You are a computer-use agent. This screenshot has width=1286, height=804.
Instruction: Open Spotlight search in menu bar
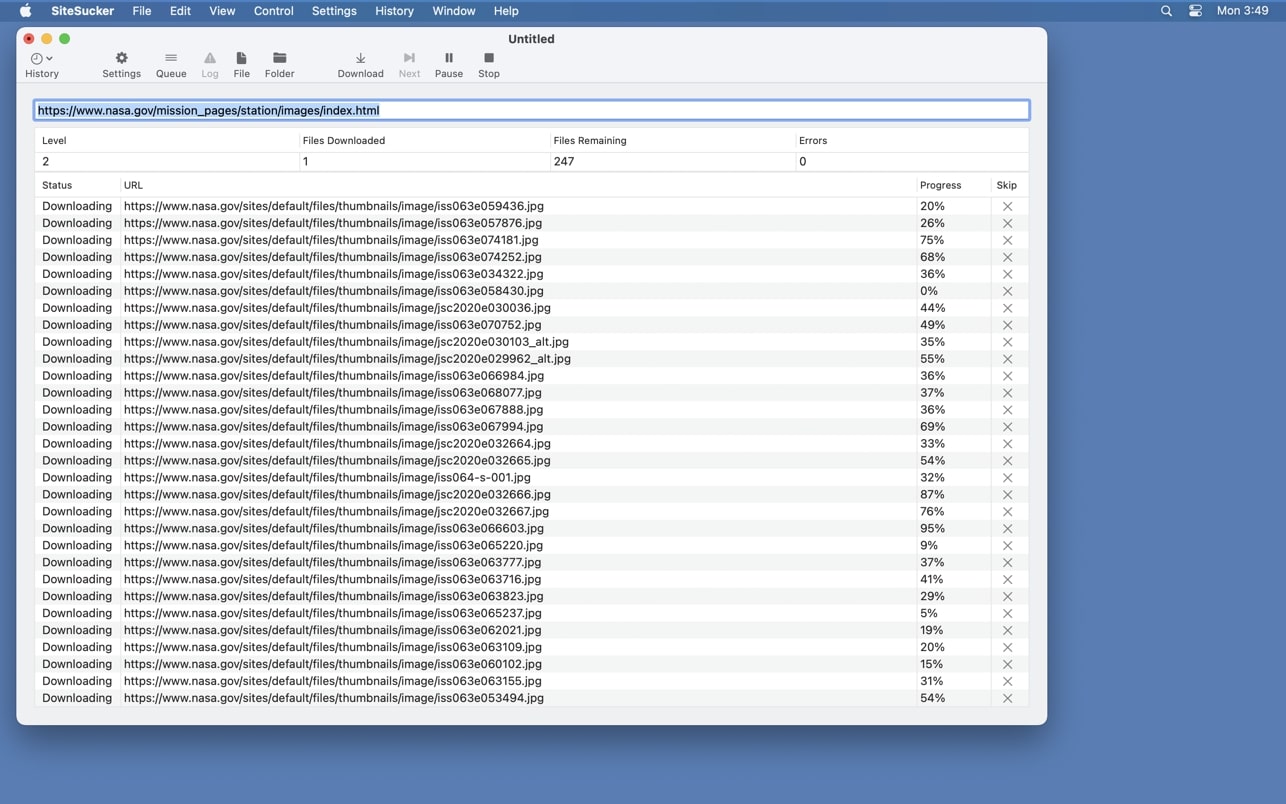(1166, 11)
